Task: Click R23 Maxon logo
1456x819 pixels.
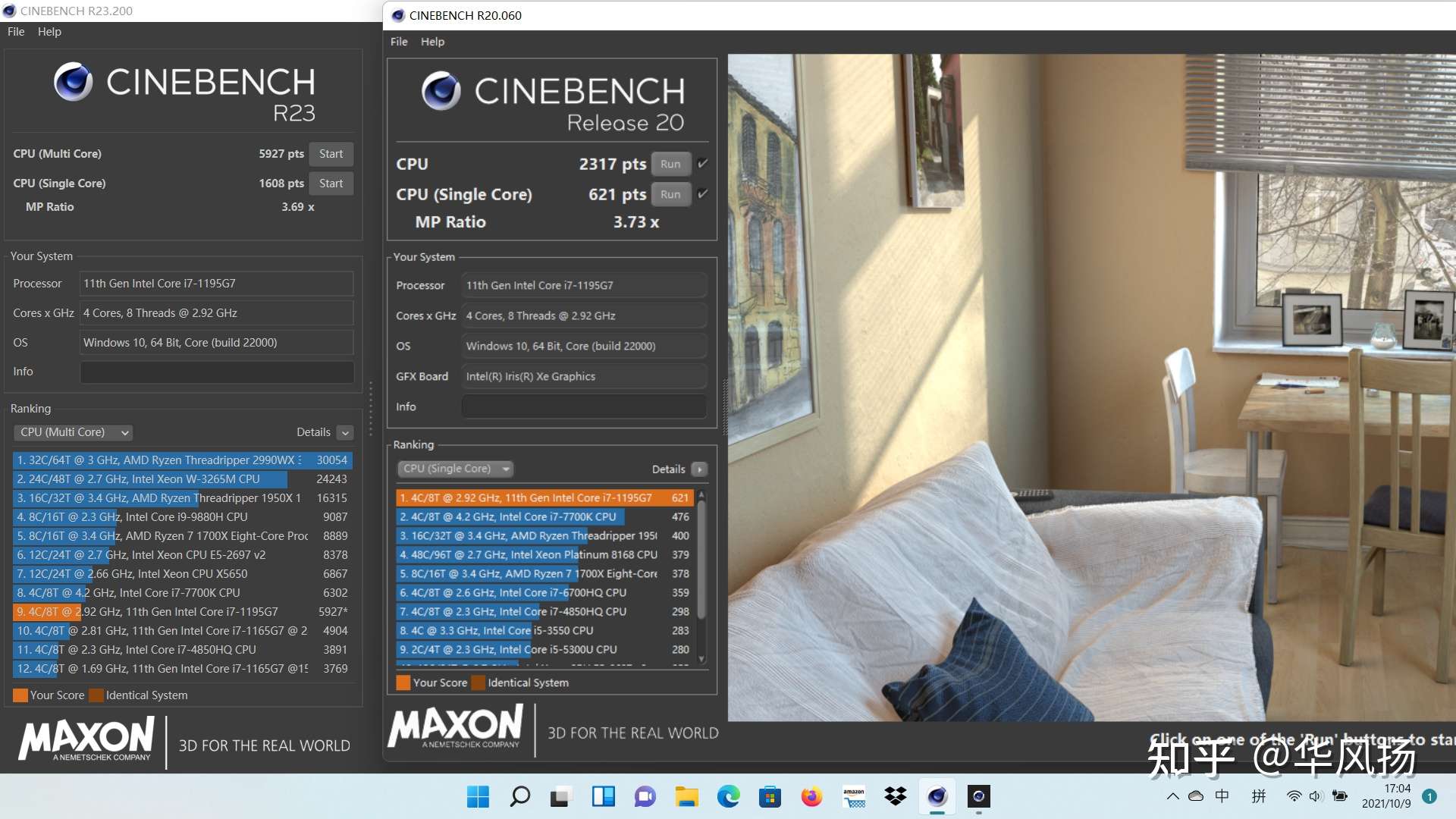Action: coord(86,740)
